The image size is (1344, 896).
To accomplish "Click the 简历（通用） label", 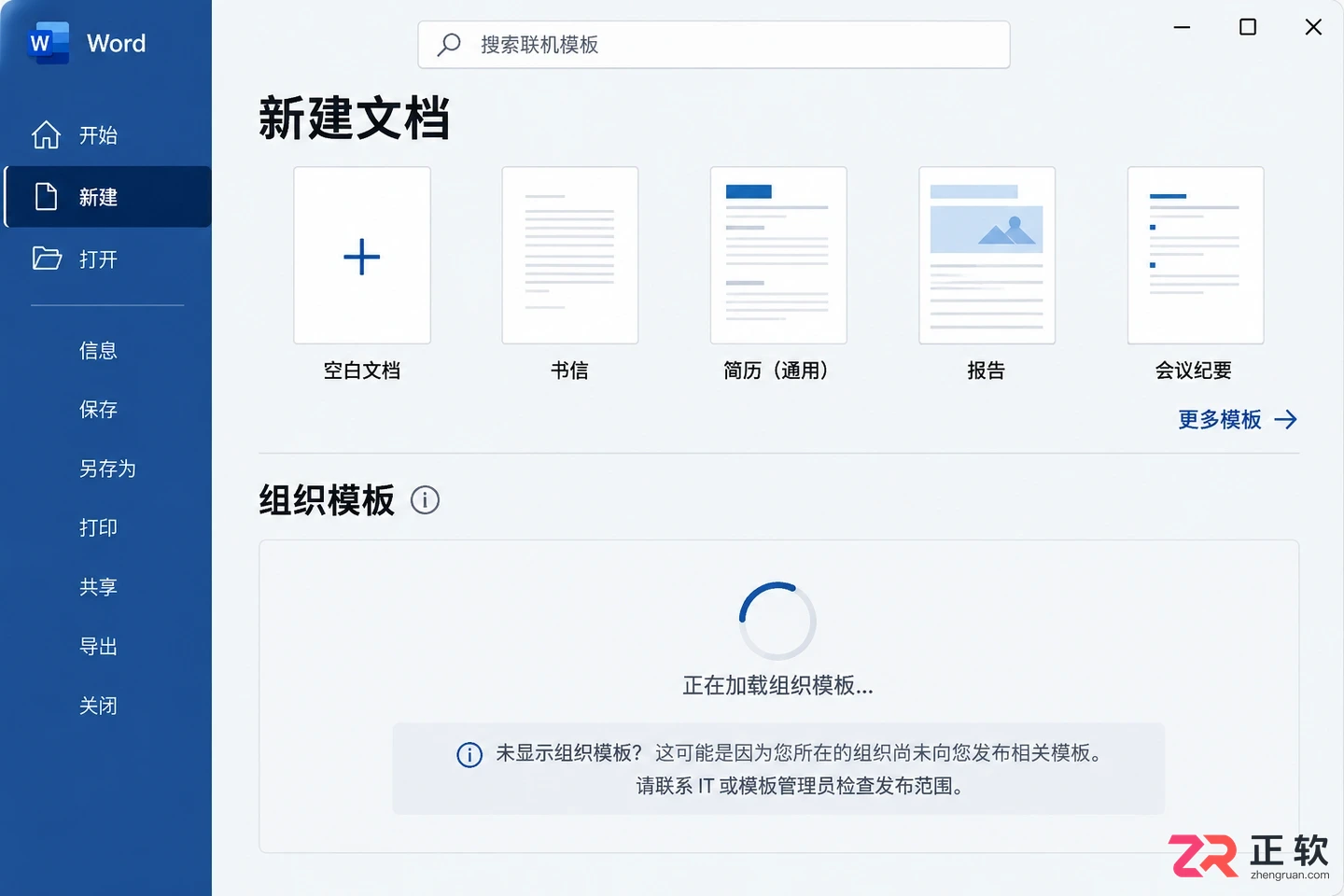I will point(778,371).
